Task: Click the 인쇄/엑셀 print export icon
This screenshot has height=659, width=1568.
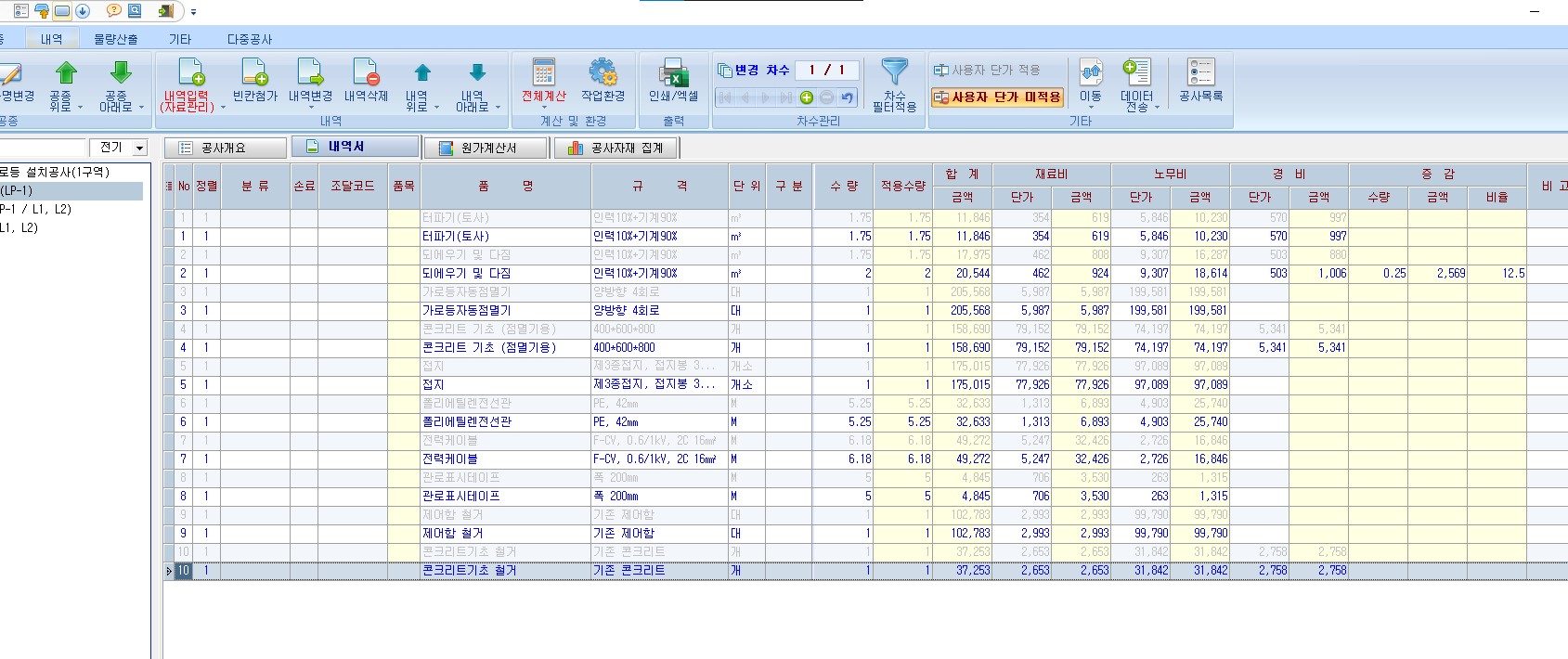Action: [673, 74]
